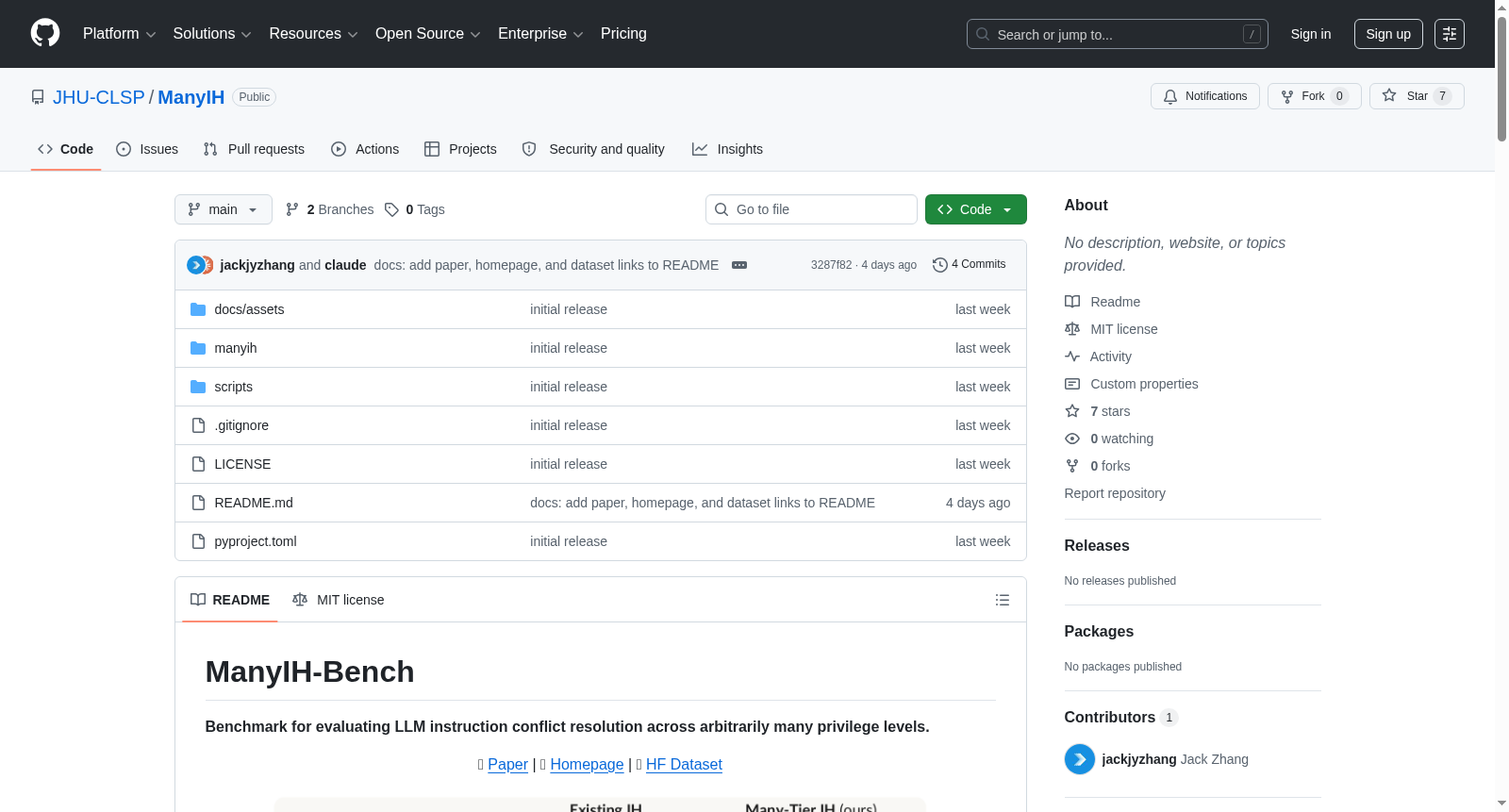1509x812 pixels.
Task: Expand commit message details ellipsis
Action: tap(739, 265)
